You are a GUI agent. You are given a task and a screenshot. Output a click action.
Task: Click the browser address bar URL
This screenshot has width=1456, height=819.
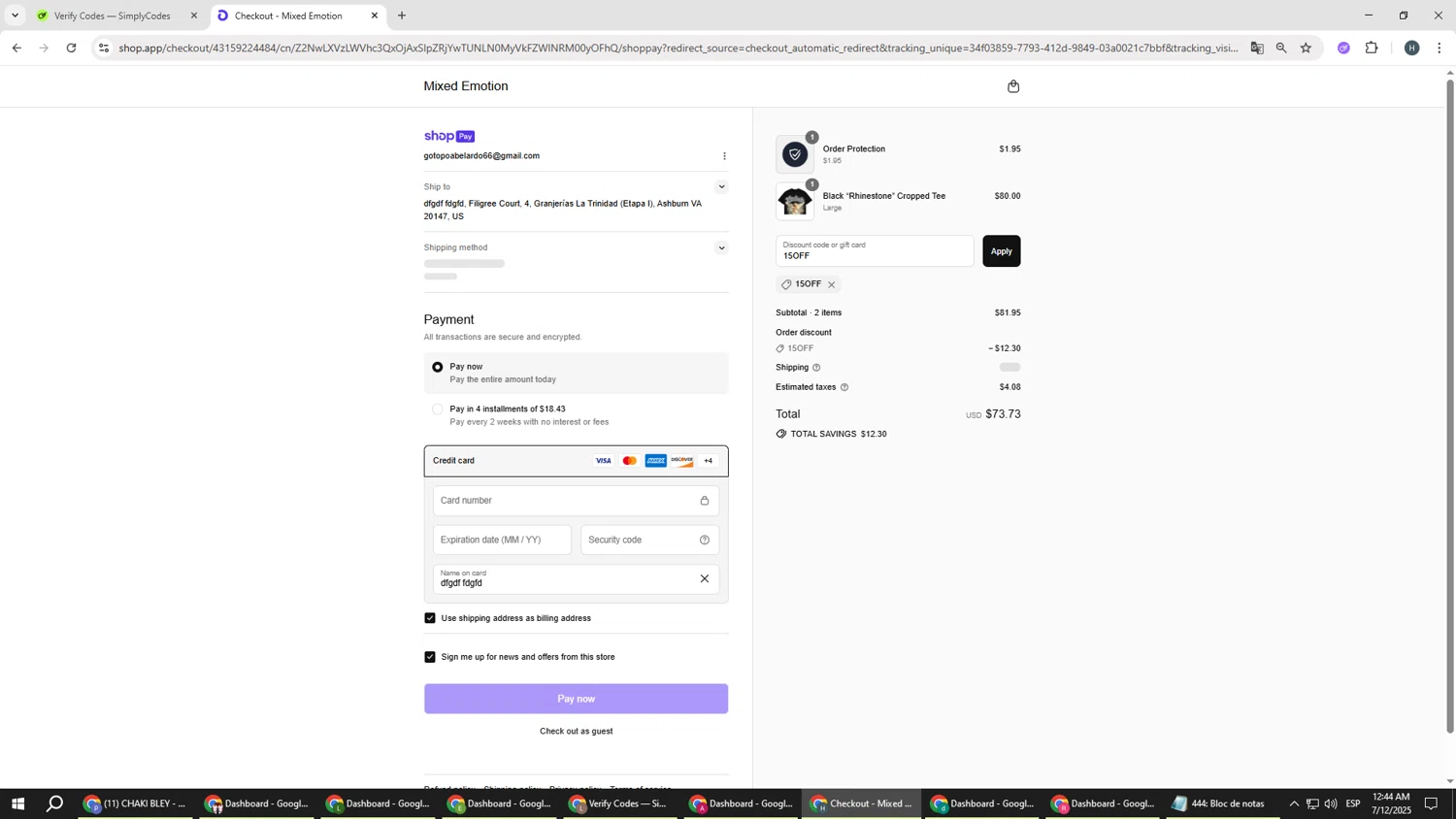click(x=678, y=48)
